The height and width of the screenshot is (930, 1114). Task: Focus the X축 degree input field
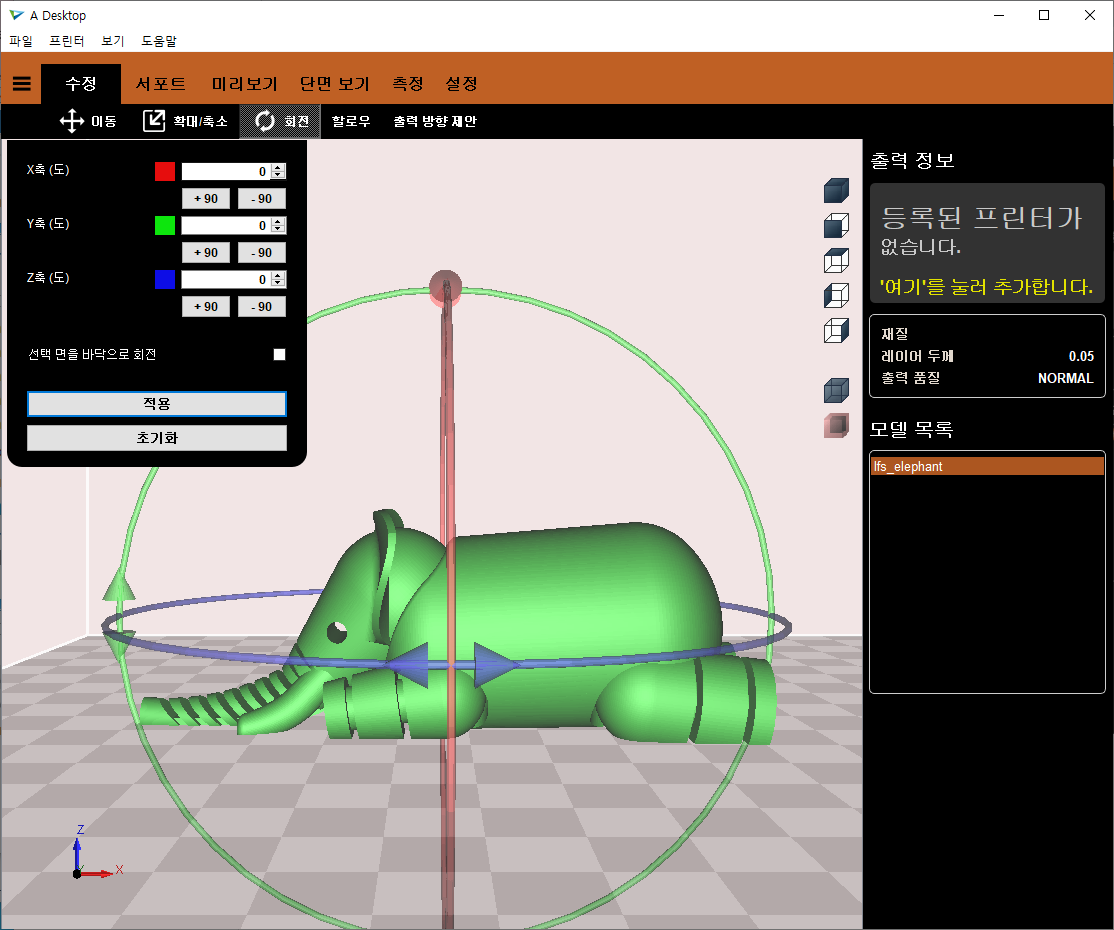(227, 171)
